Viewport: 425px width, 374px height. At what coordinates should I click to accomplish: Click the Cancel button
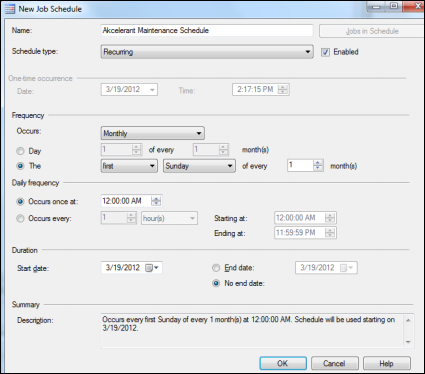[x=335, y=363]
